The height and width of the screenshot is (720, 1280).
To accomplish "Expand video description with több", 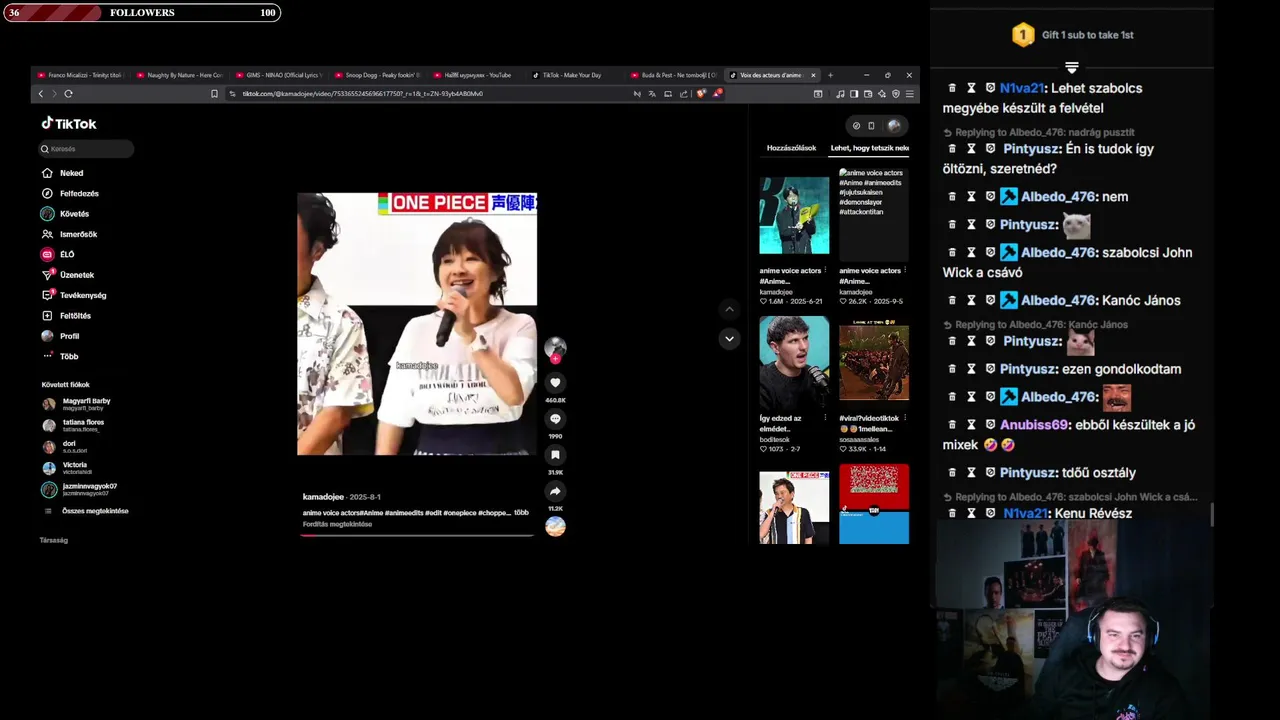I will coord(521,513).
